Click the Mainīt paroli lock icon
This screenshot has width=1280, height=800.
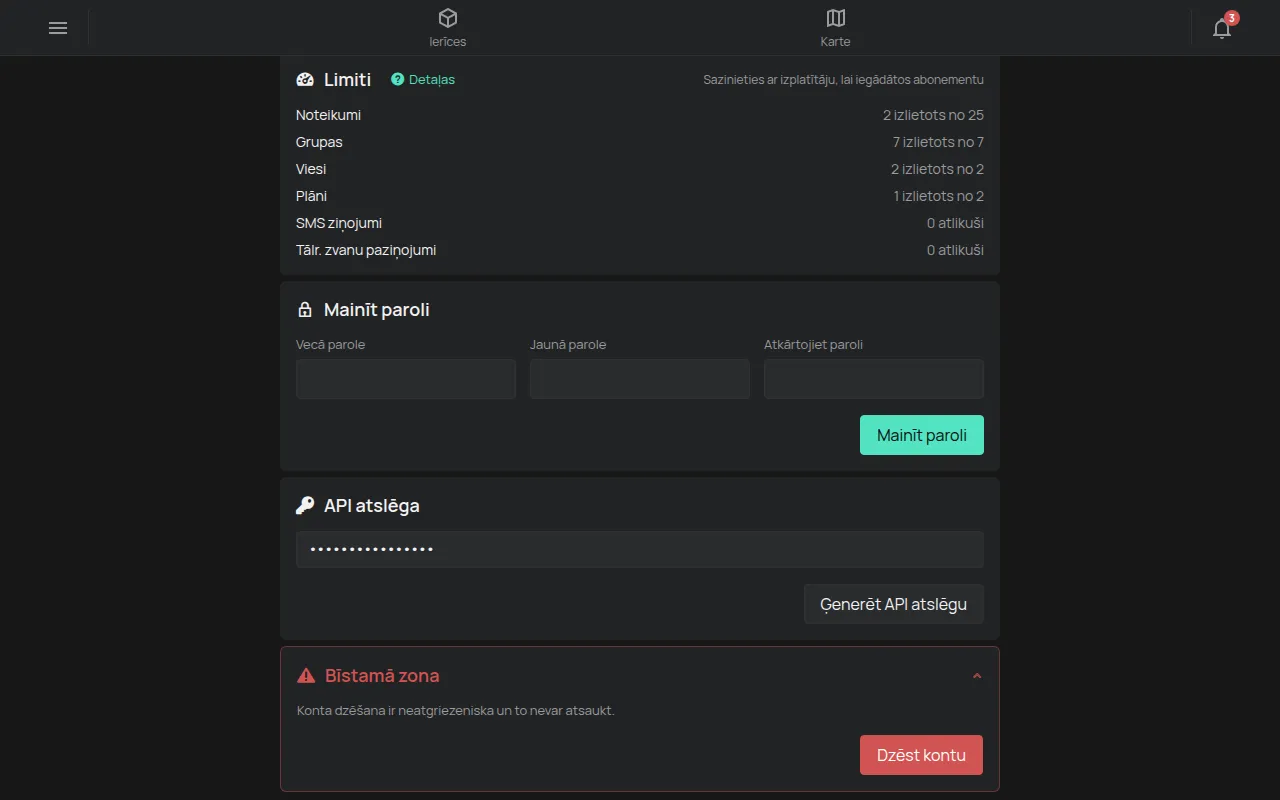tap(305, 310)
